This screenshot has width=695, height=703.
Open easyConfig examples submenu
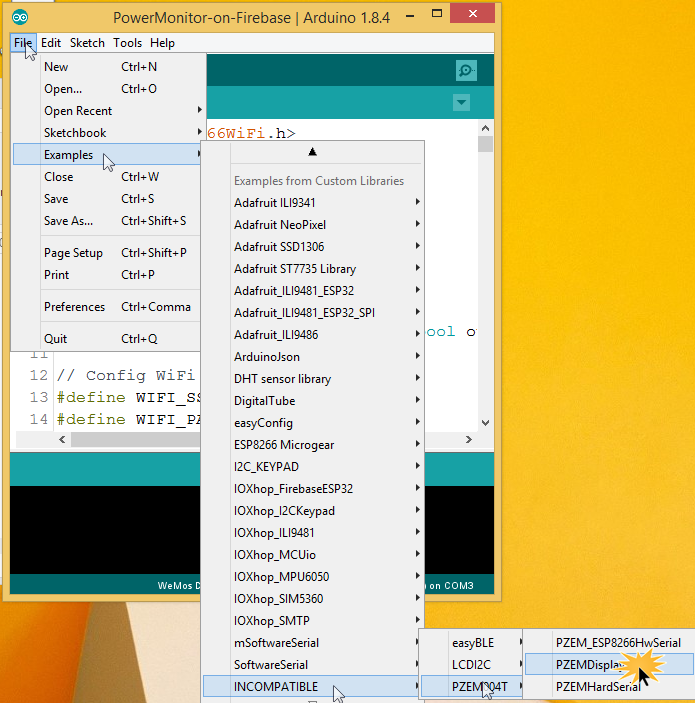click(x=313, y=423)
